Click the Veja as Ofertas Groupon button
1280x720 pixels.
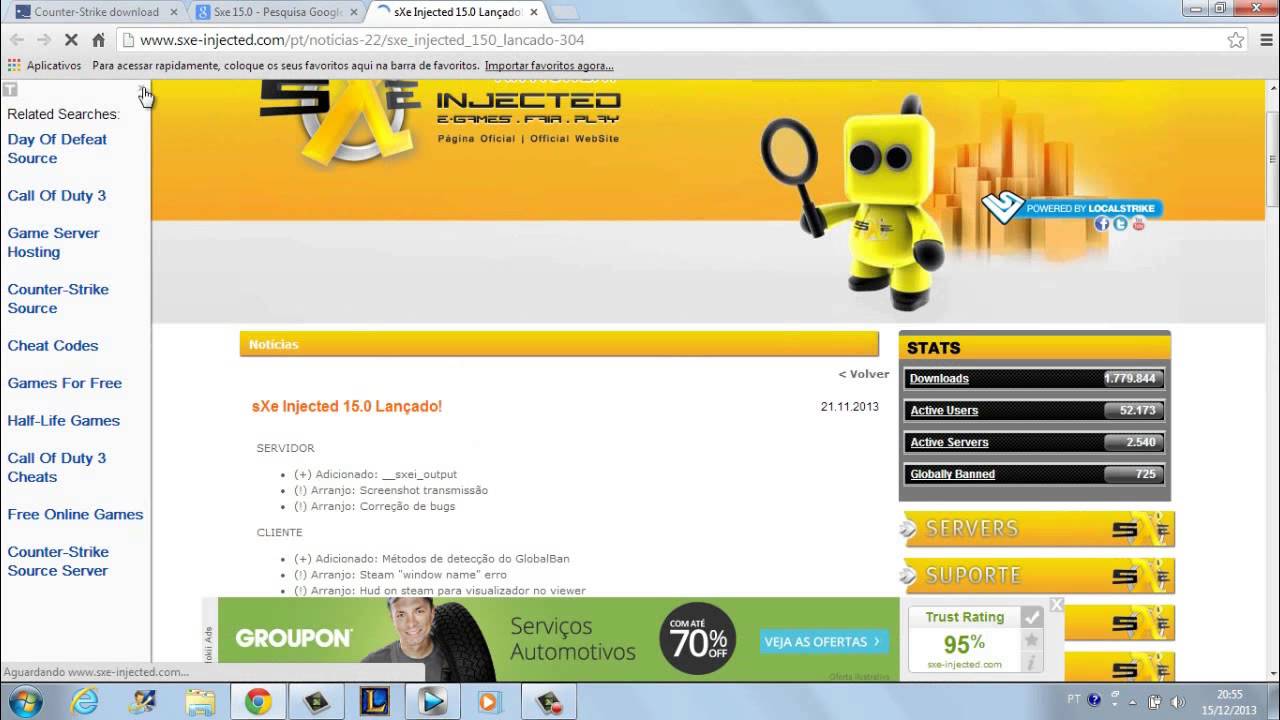(x=825, y=642)
